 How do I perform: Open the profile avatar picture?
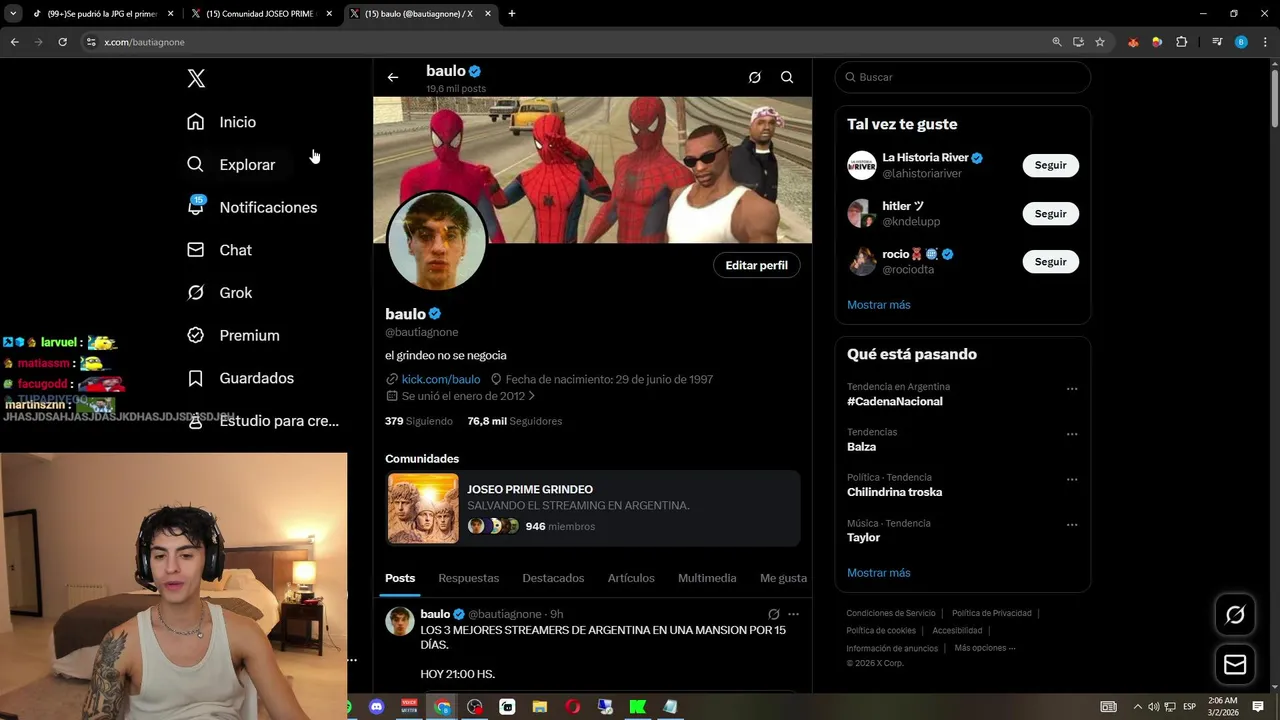pyautogui.click(x=436, y=241)
